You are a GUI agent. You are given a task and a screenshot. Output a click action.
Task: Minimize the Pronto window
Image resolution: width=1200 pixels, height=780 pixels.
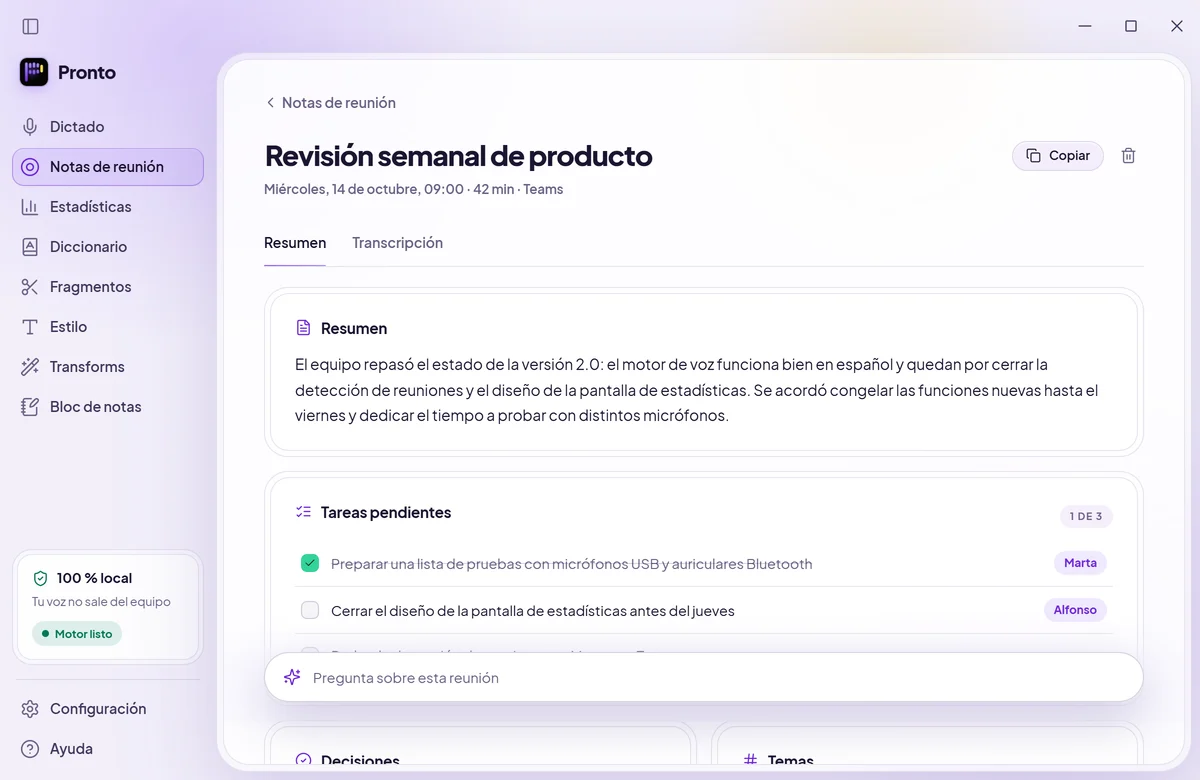[1085, 26]
